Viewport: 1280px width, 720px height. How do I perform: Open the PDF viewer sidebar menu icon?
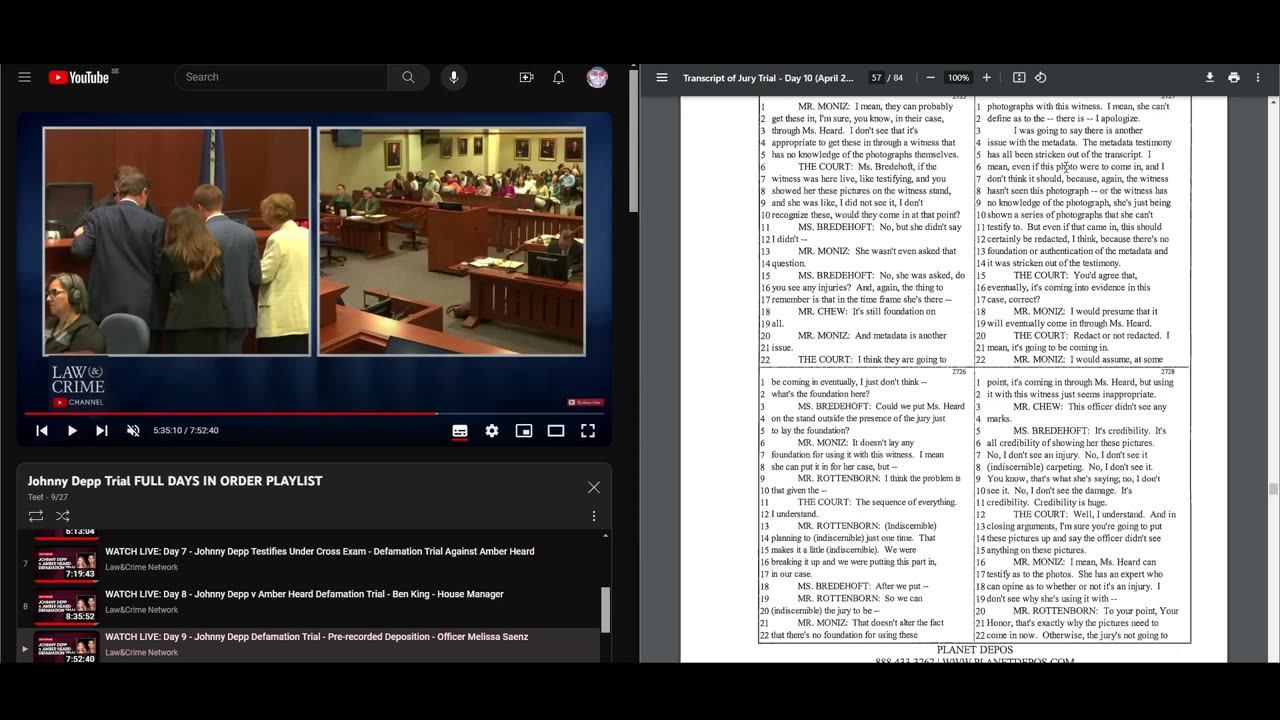(662, 77)
